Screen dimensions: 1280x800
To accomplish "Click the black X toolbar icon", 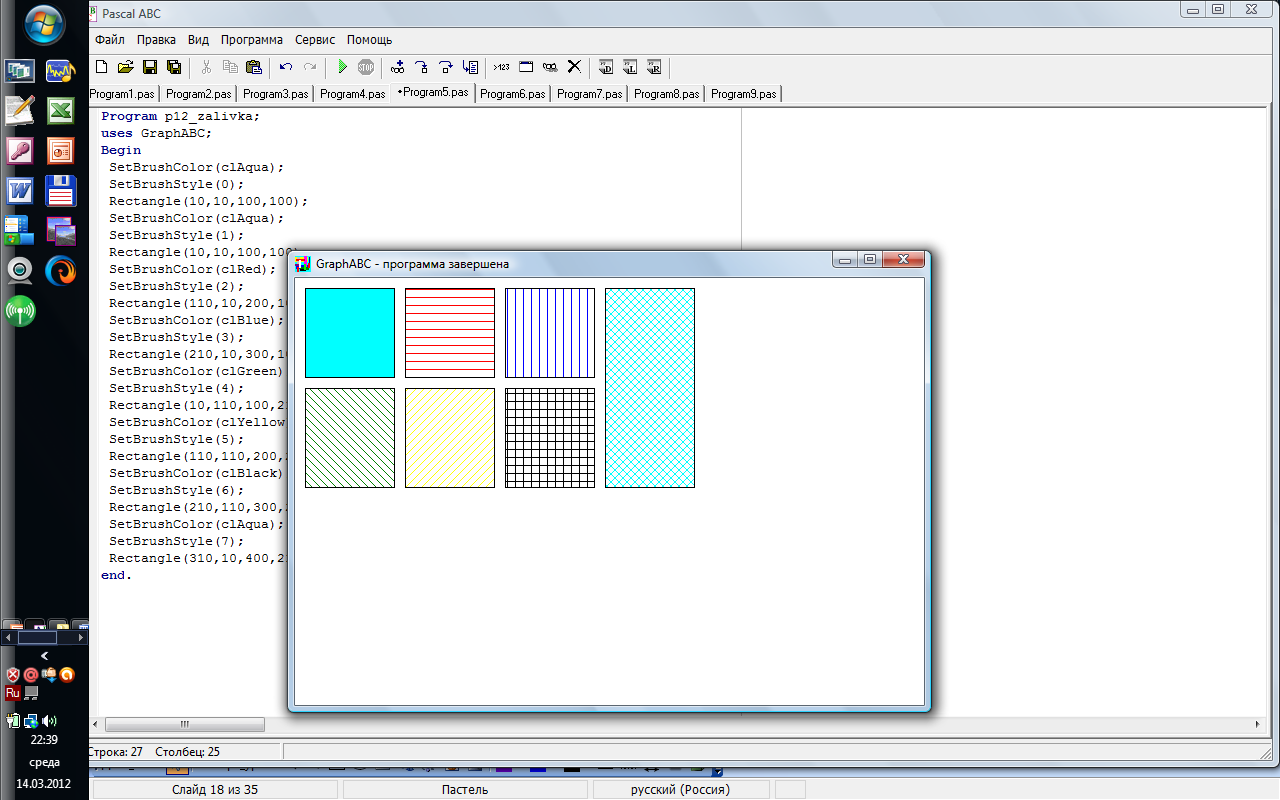I will [574, 67].
